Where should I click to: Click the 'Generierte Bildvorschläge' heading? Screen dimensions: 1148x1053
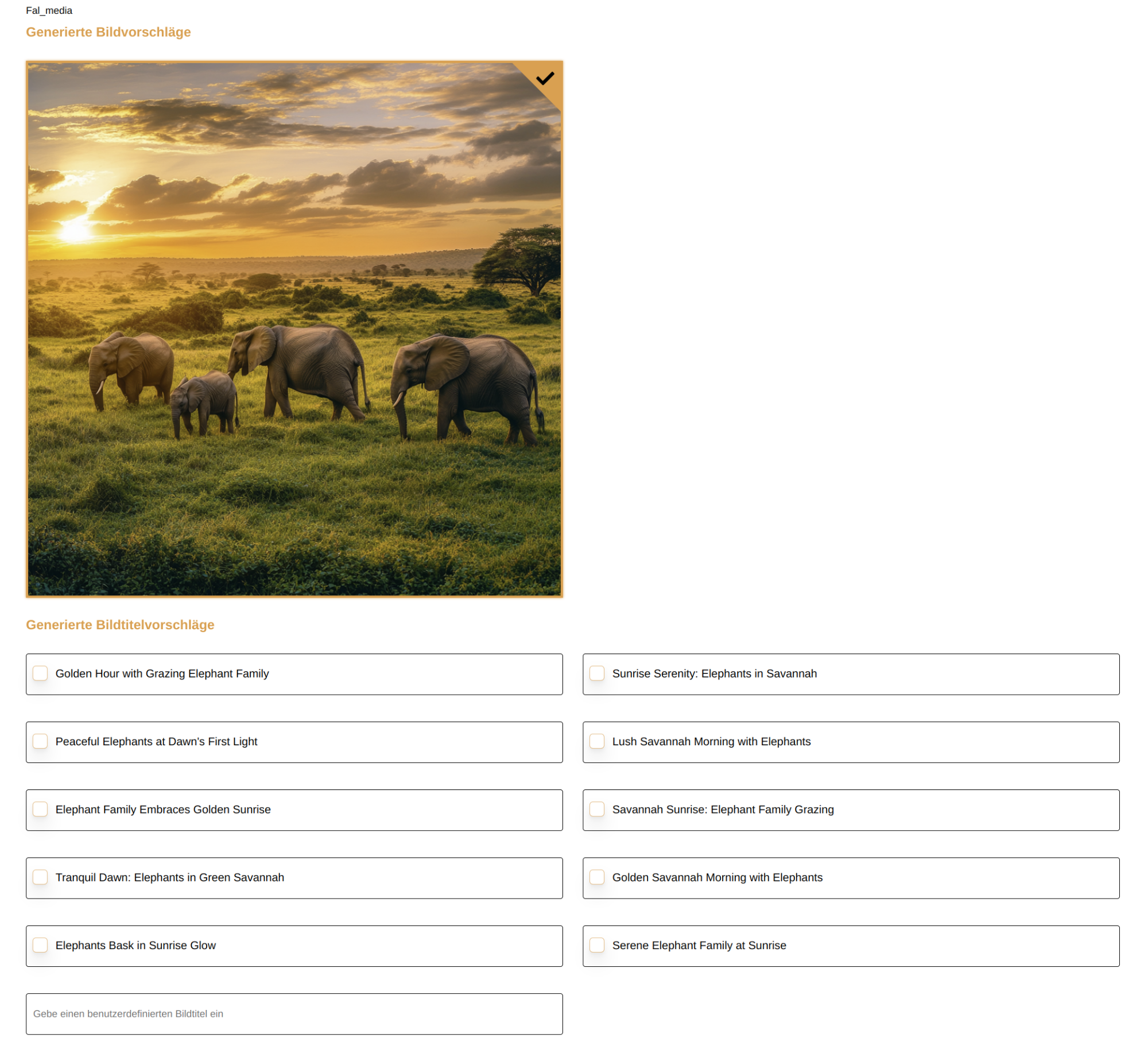[108, 32]
